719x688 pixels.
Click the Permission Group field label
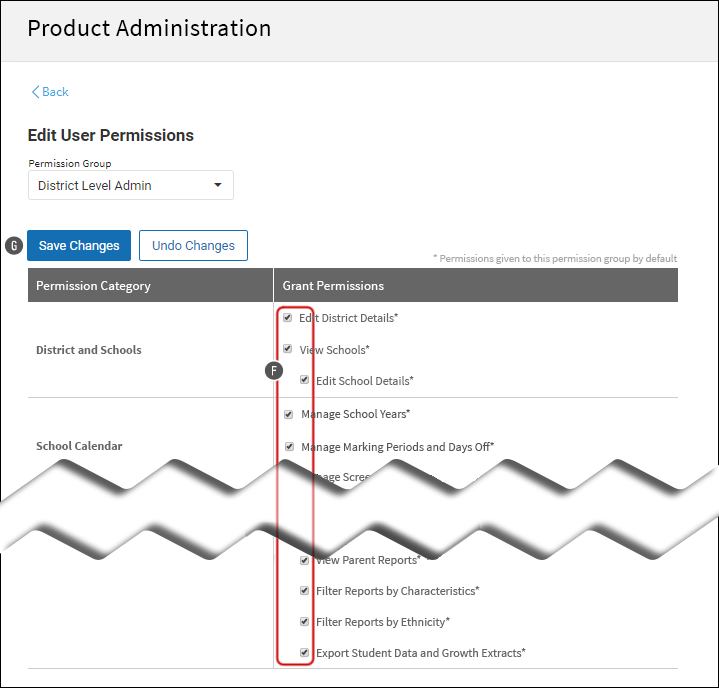(70, 163)
